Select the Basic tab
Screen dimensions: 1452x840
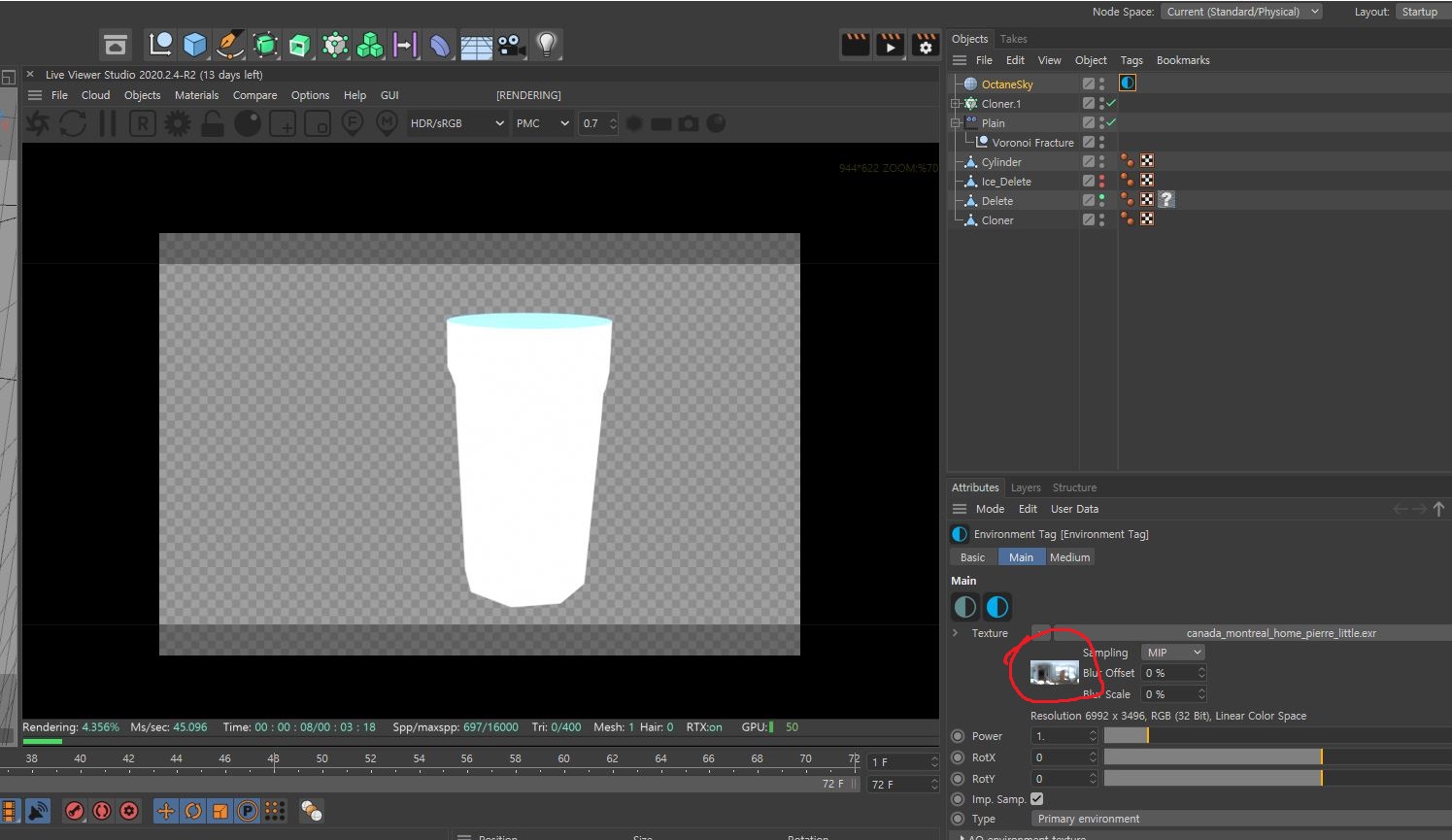pos(972,557)
